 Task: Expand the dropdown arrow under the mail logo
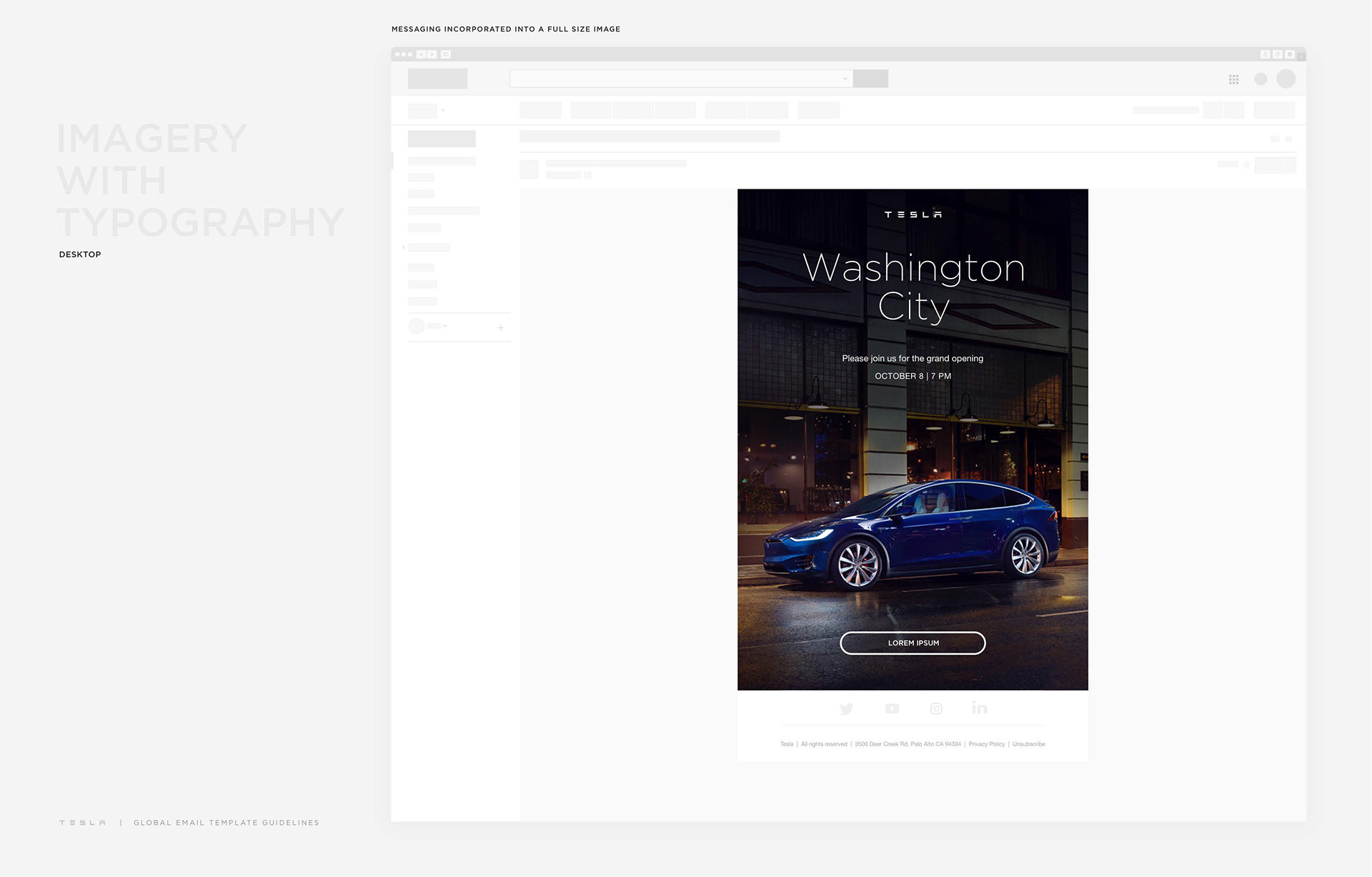pyautogui.click(x=443, y=110)
